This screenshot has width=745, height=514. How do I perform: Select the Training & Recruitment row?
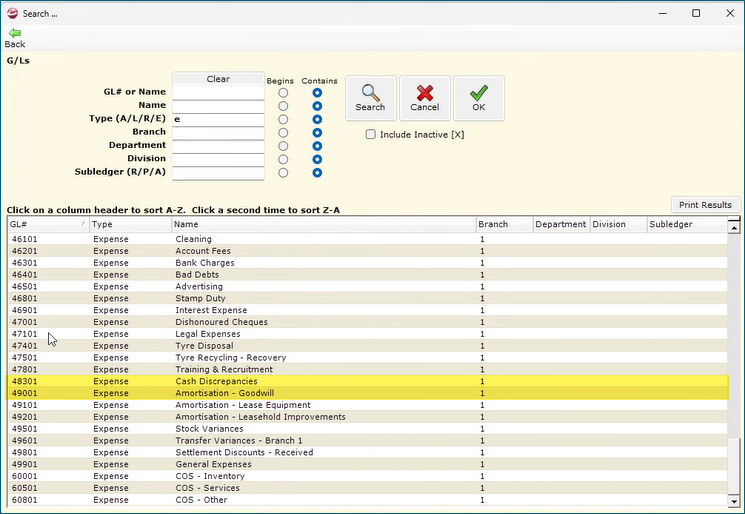click(368, 370)
